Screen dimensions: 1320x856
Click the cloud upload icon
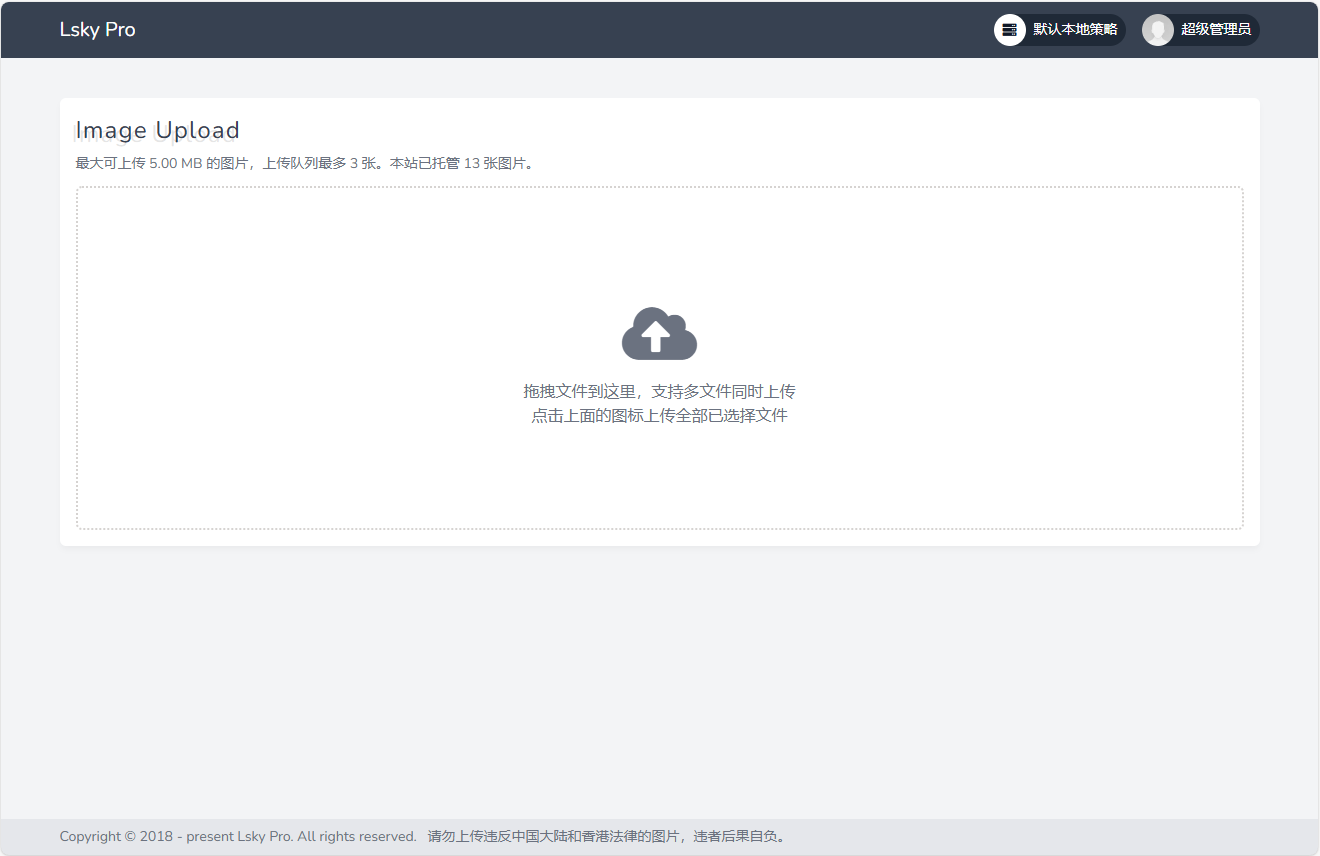[659, 333]
